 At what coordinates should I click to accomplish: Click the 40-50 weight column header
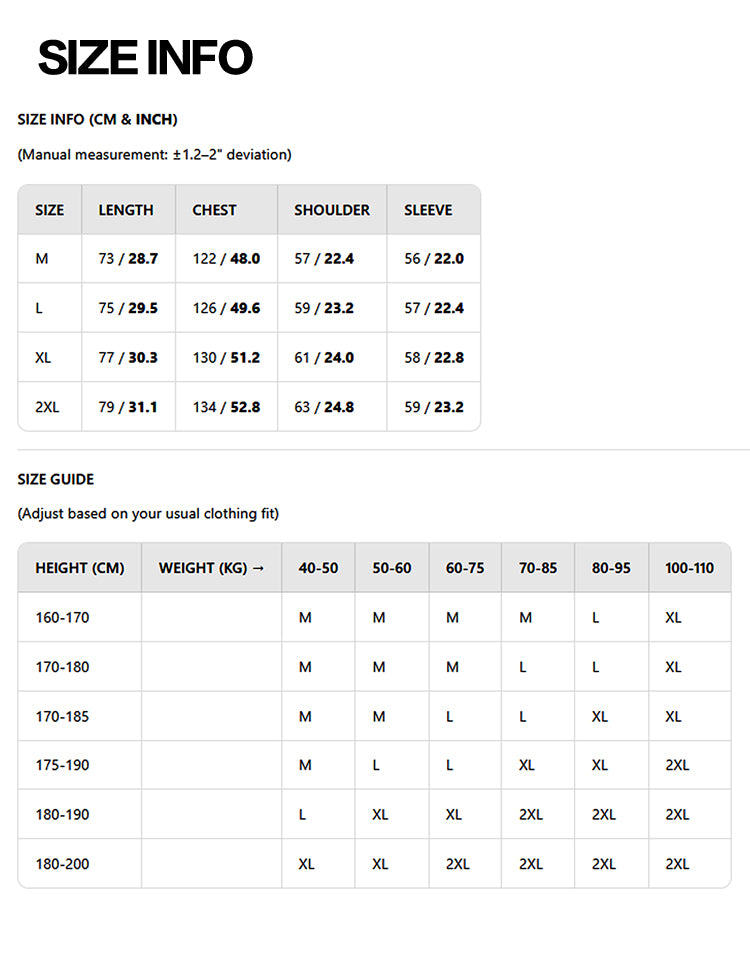click(x=318, y=568)
